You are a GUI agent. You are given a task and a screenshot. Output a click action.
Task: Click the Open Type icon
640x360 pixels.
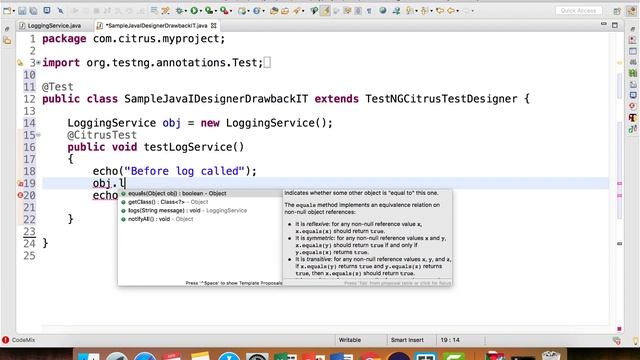pyautogui.click(x=274, y=11)
